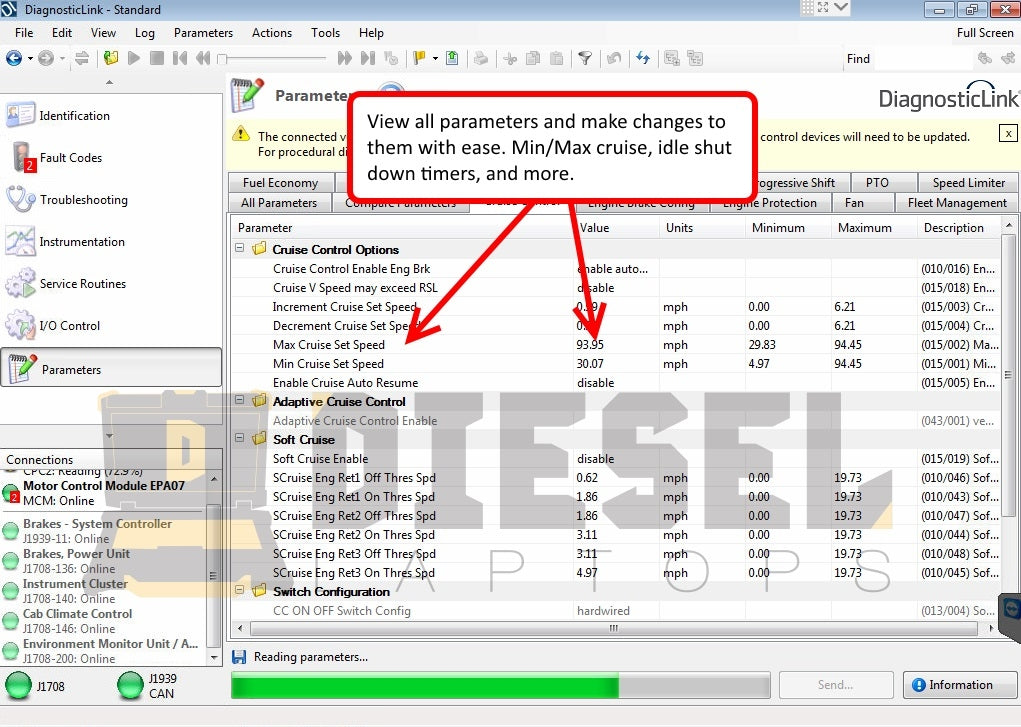Collapse the Adaptive Cruise Control group
This screenshot has width=1021, height=727.
tap(240, 400)
